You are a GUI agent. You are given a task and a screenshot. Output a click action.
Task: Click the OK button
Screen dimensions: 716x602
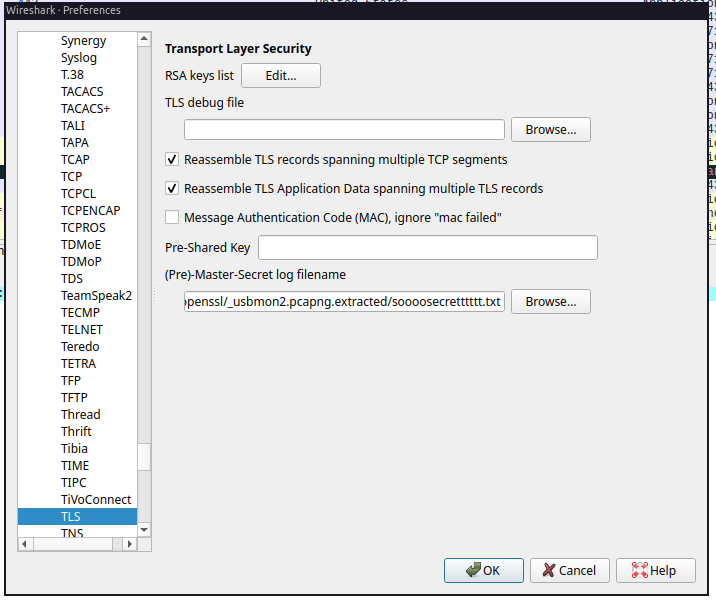[x=484, y=570]
